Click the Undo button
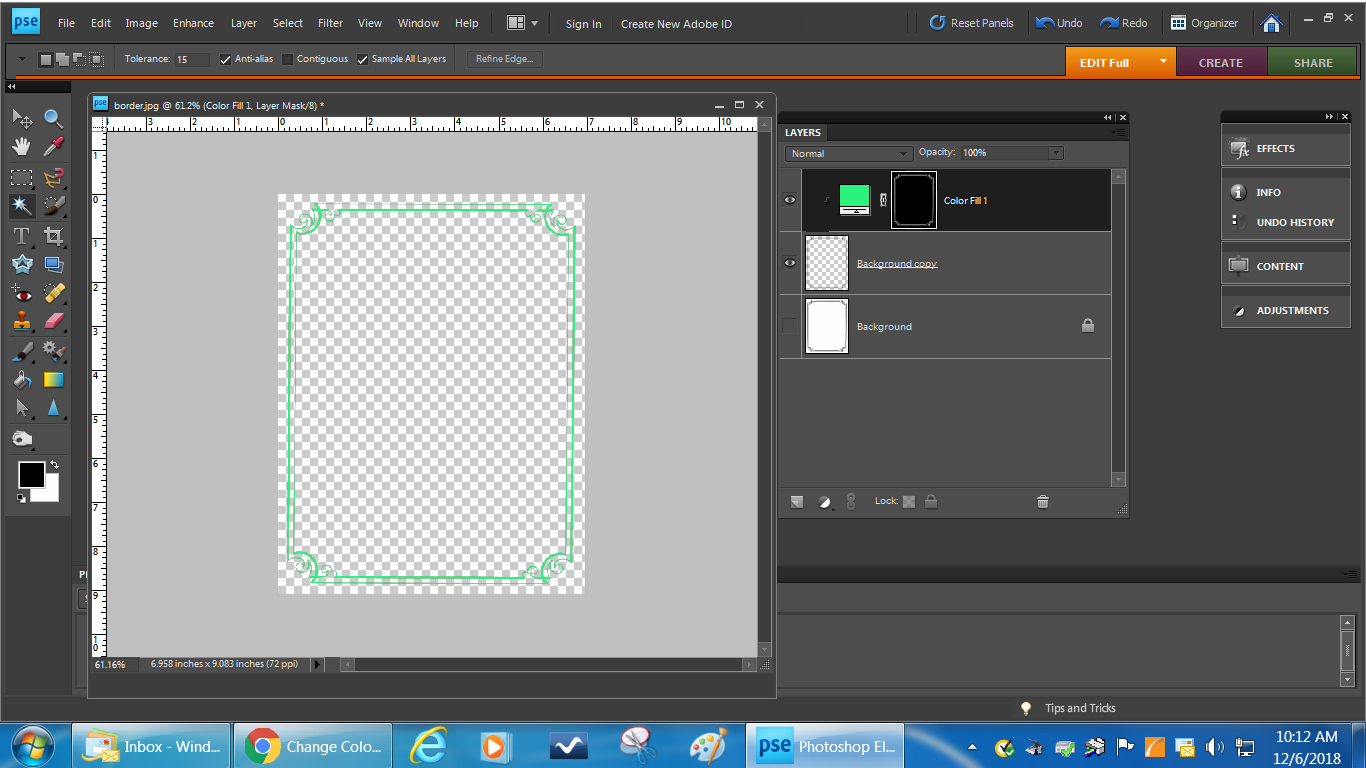The width and height of the screenshot is (1366, 768). point(1059,23)
